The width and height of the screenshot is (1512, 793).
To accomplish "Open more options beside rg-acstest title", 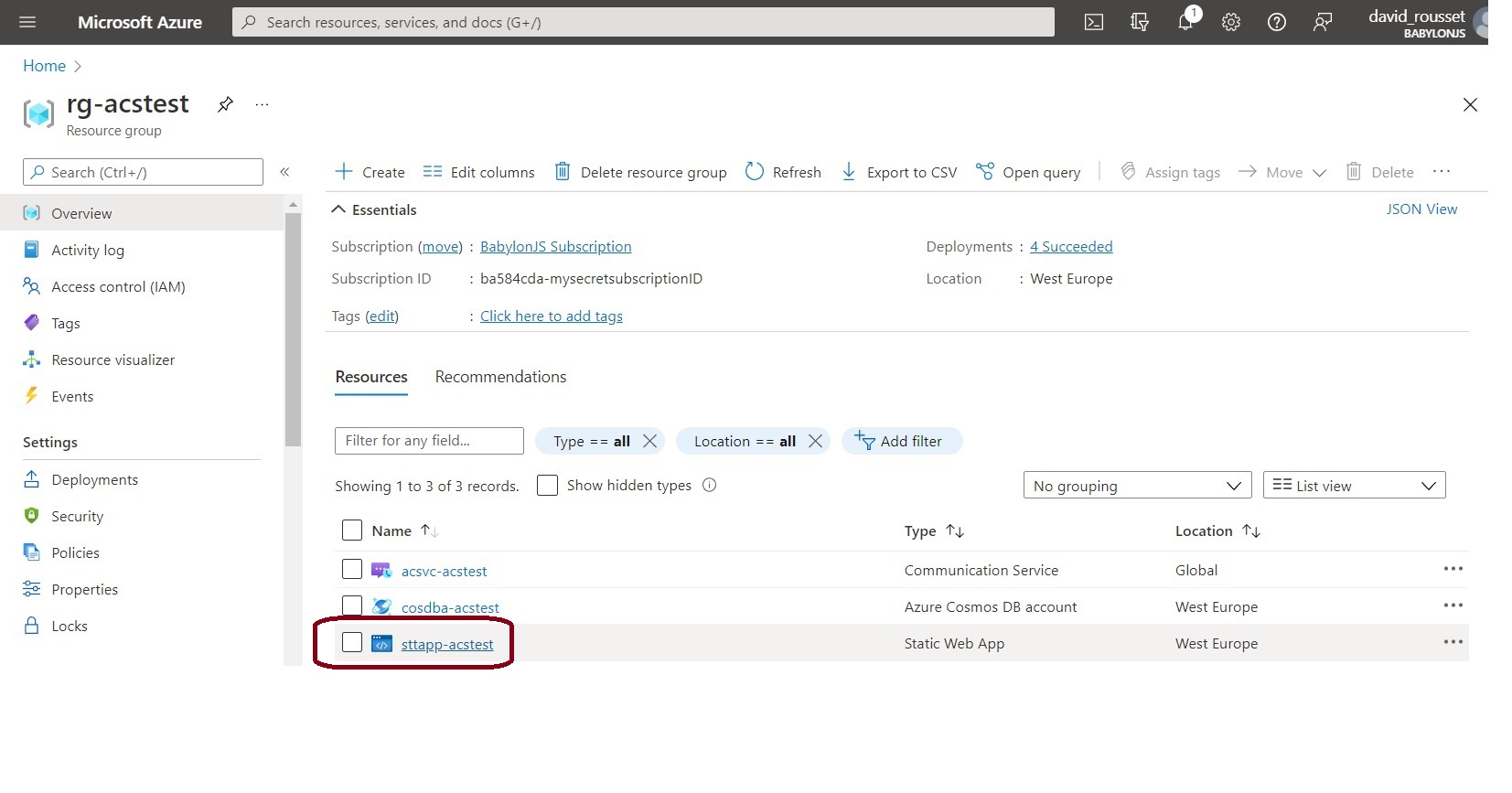I will [x=263, y=104].
